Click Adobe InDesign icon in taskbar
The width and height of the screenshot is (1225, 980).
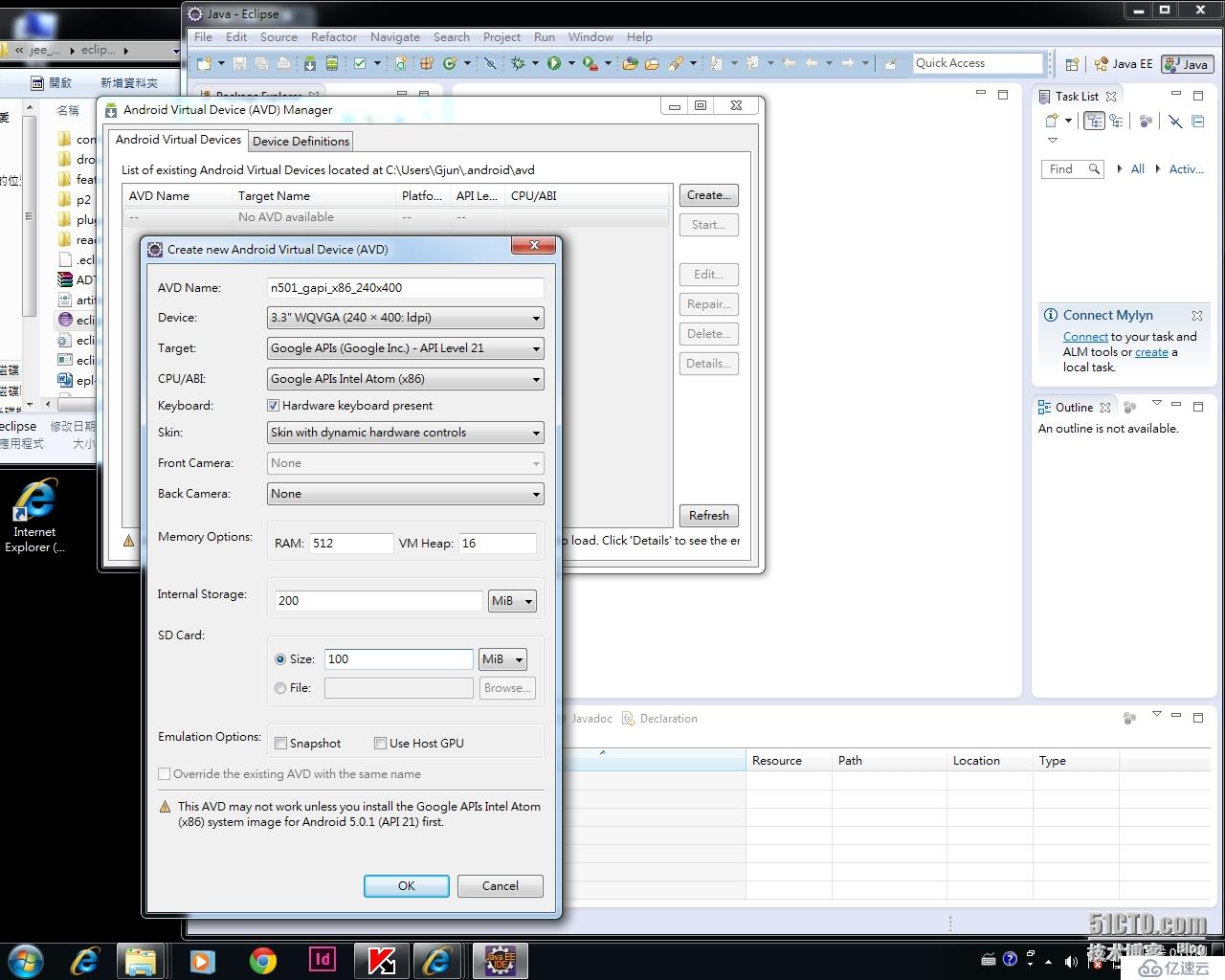coord(323,960)
